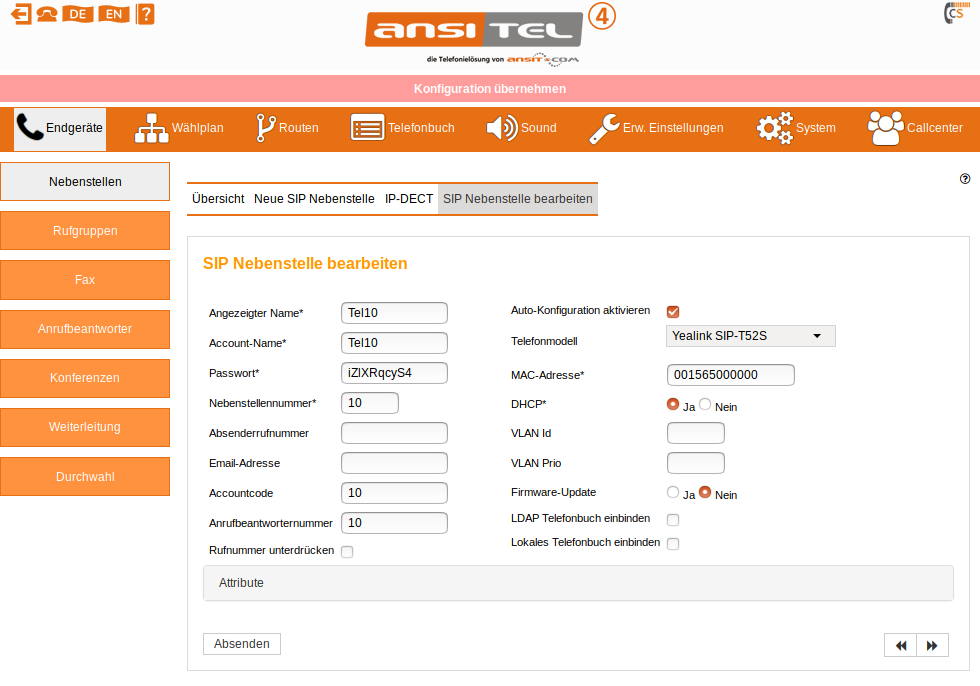Switch to the IP-DECT tab
Screen dimensions: 980x686
409,199
